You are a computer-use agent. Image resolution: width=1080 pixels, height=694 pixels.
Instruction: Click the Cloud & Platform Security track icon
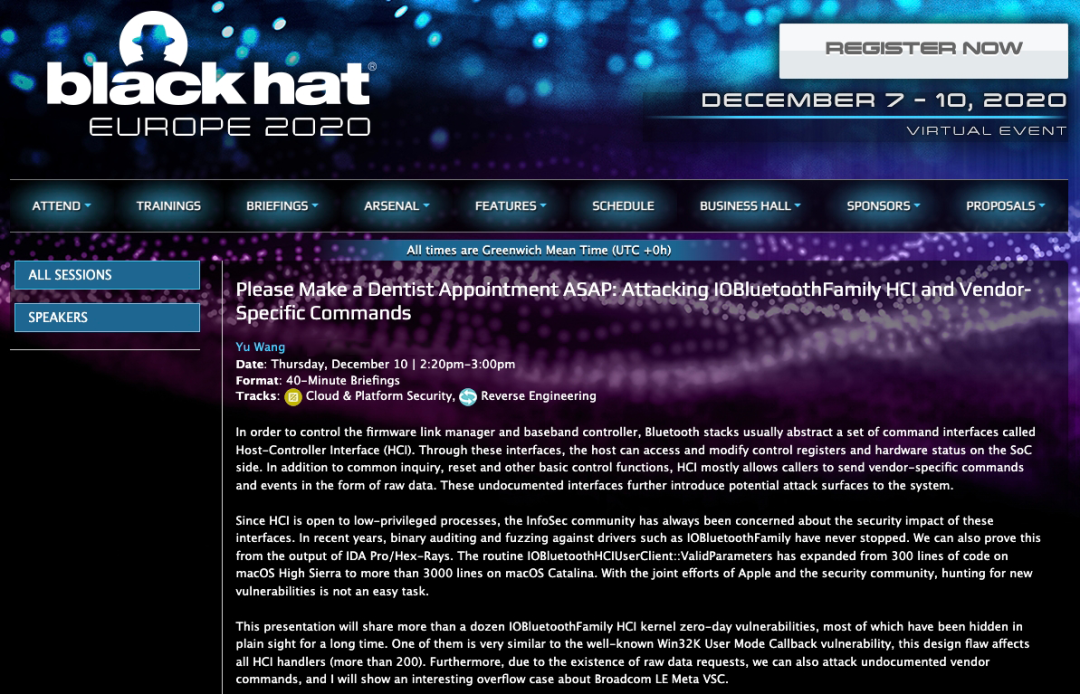[x=293, y=397]
